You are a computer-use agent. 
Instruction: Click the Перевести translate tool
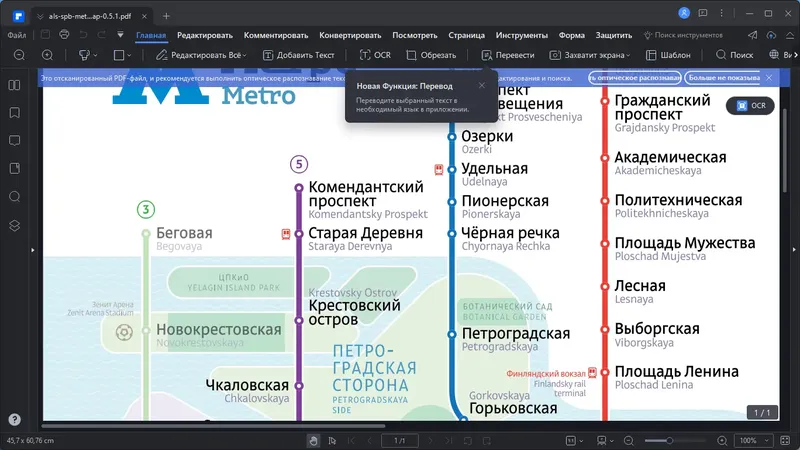point(508,55)
